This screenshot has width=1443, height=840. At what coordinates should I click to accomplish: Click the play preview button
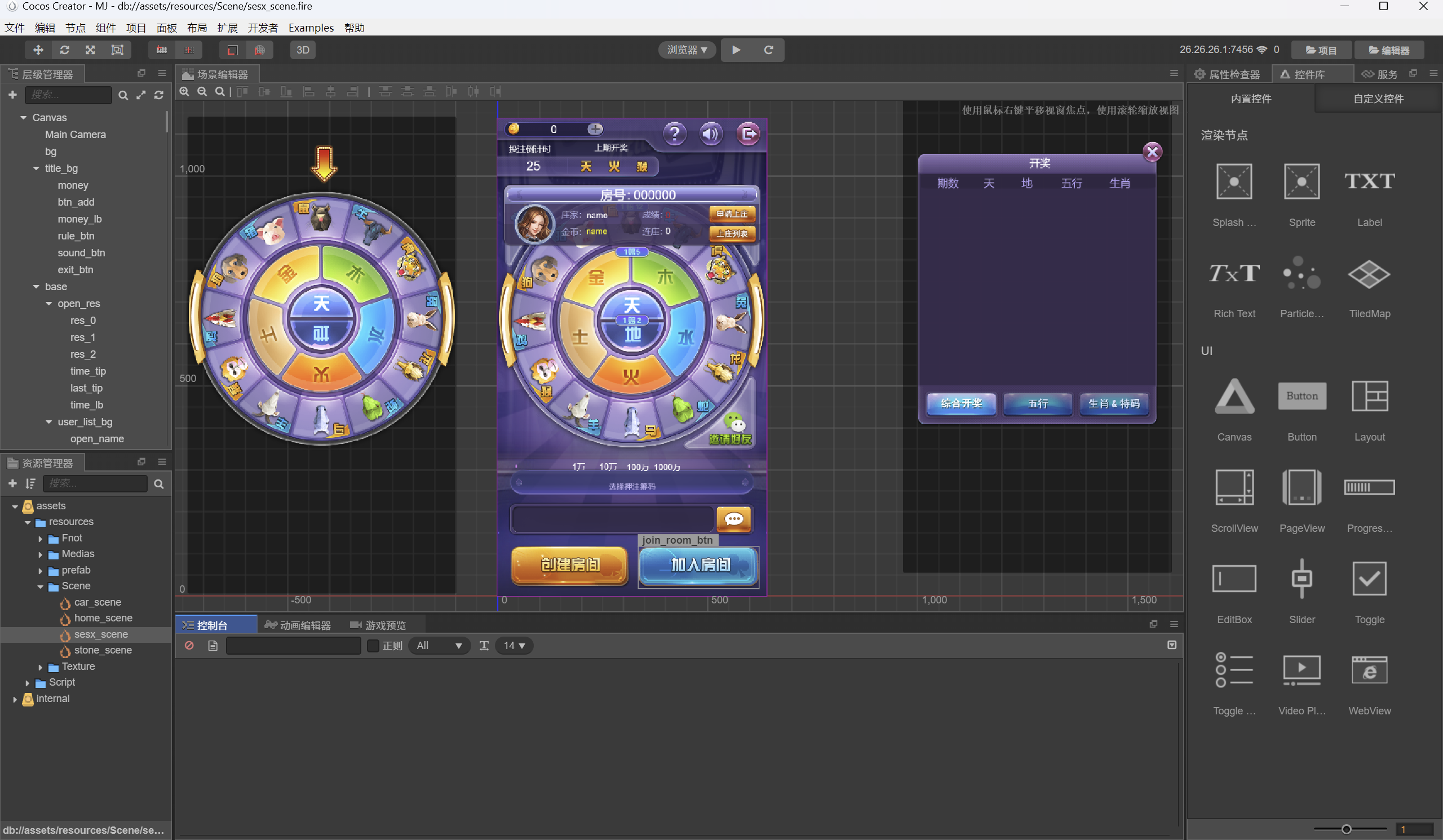click(736, 50)
